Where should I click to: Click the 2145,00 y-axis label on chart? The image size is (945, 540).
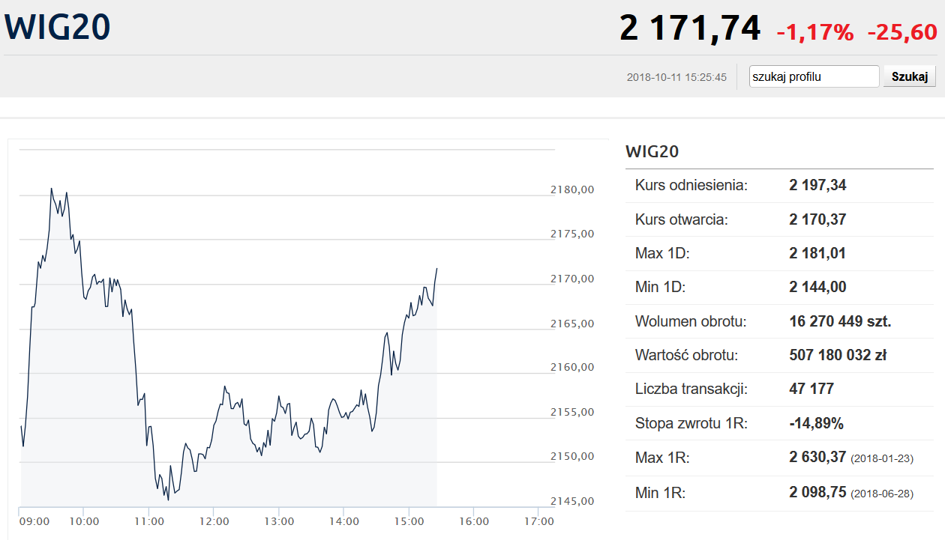[572, 501]
